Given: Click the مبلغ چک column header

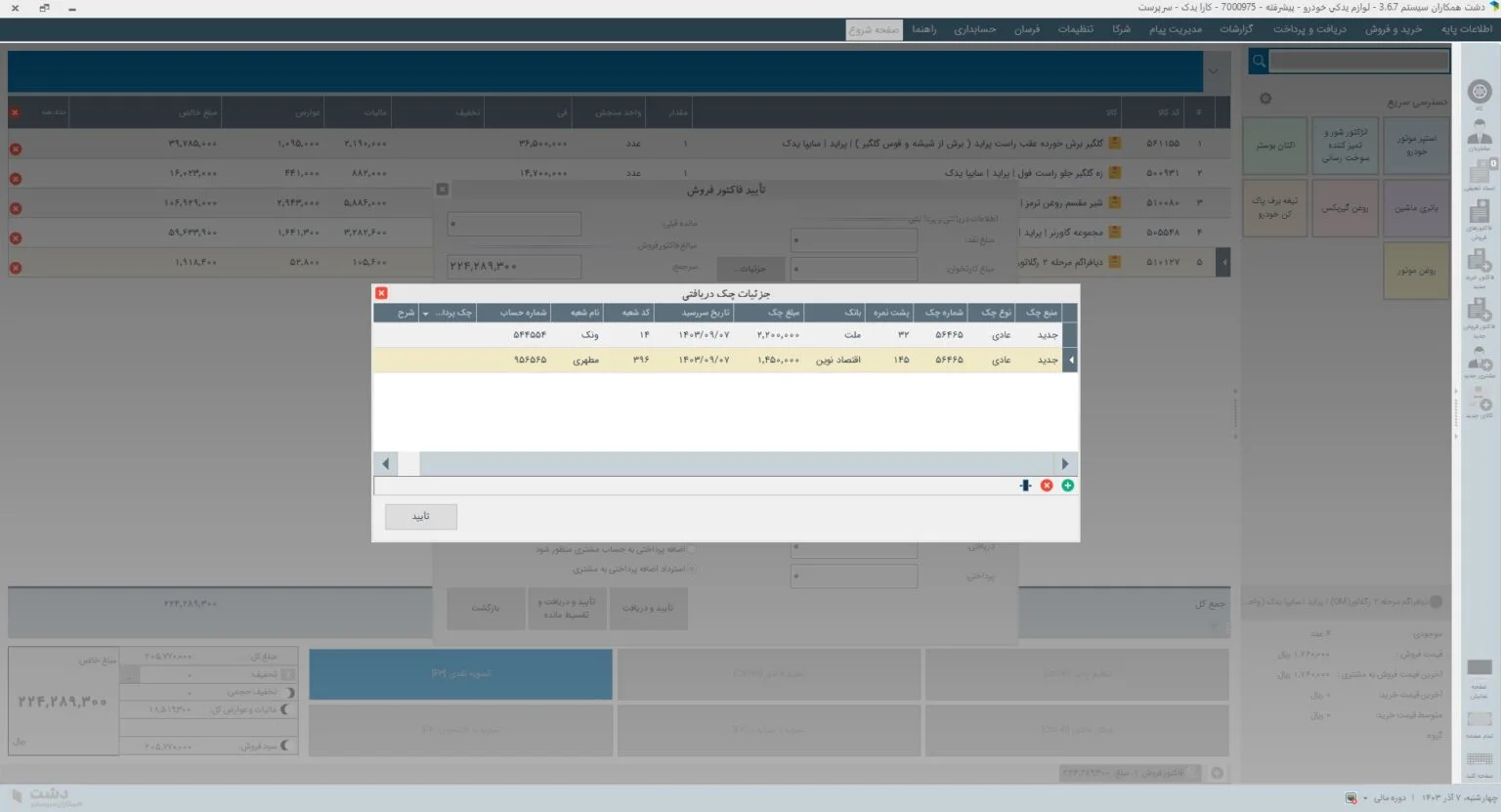Looking at the screenshot, I should point(767,313).
